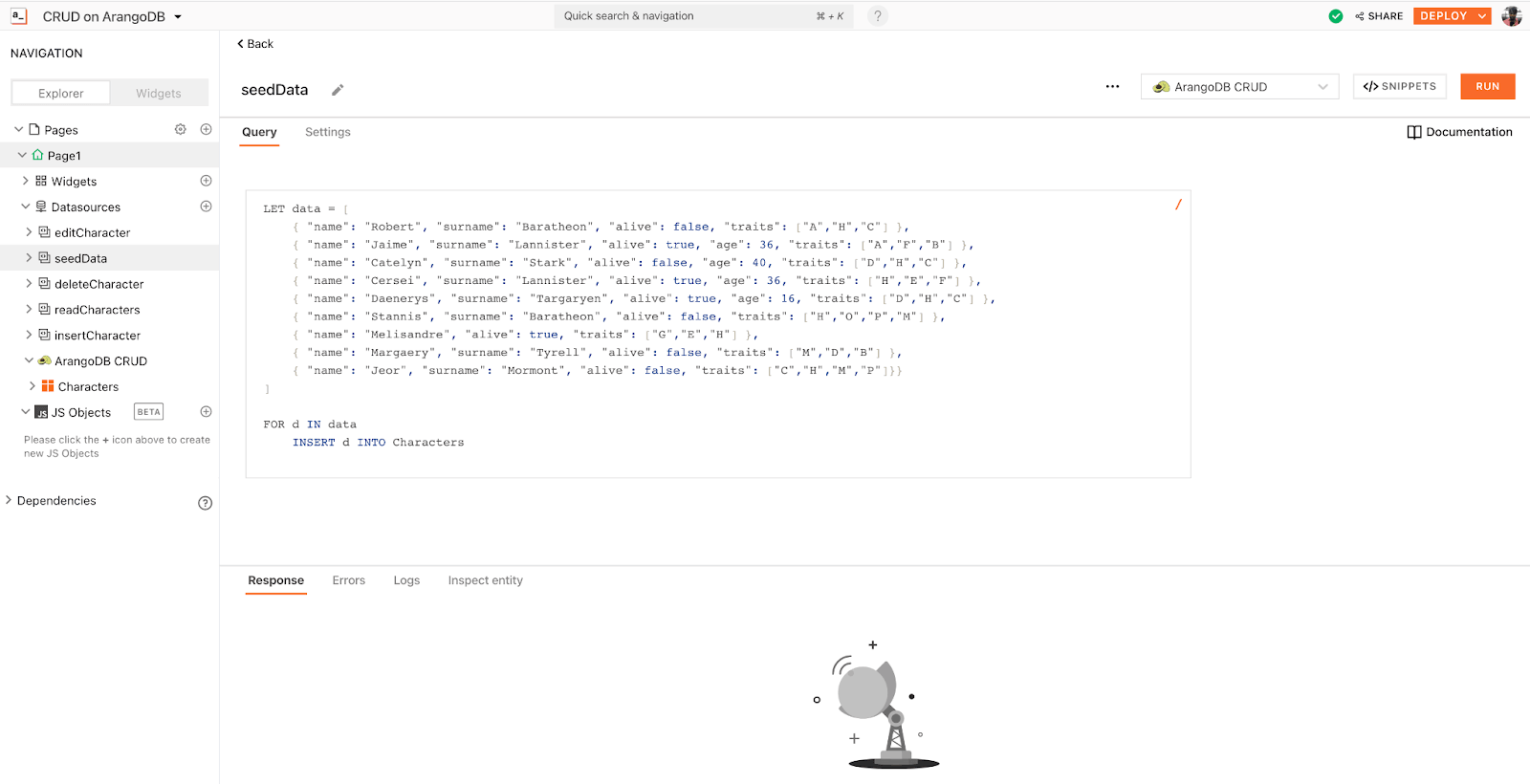
Task: Add a new widget using plus icon
Action: [206, 181]
